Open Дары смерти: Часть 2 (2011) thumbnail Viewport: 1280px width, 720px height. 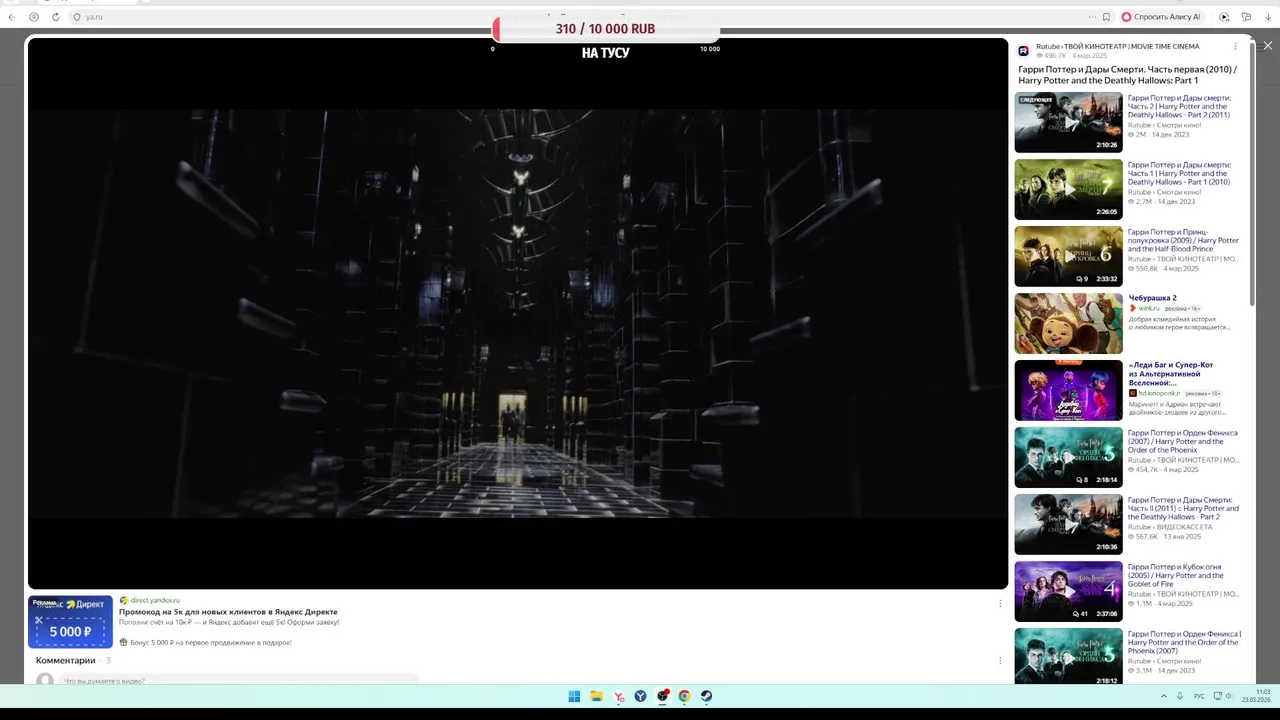click(1068, 122)
